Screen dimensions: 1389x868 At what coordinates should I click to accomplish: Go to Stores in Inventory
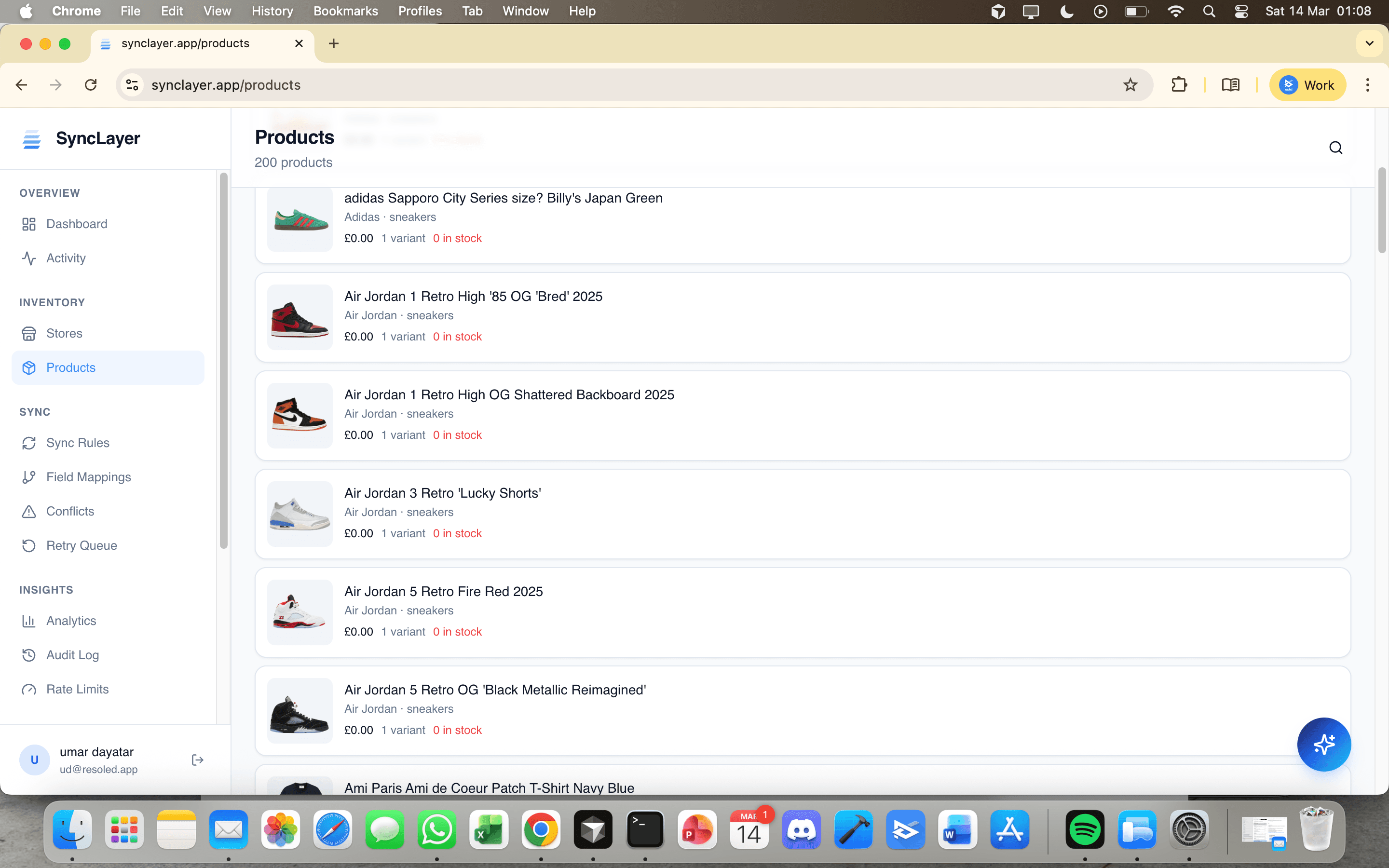[108, 334]
